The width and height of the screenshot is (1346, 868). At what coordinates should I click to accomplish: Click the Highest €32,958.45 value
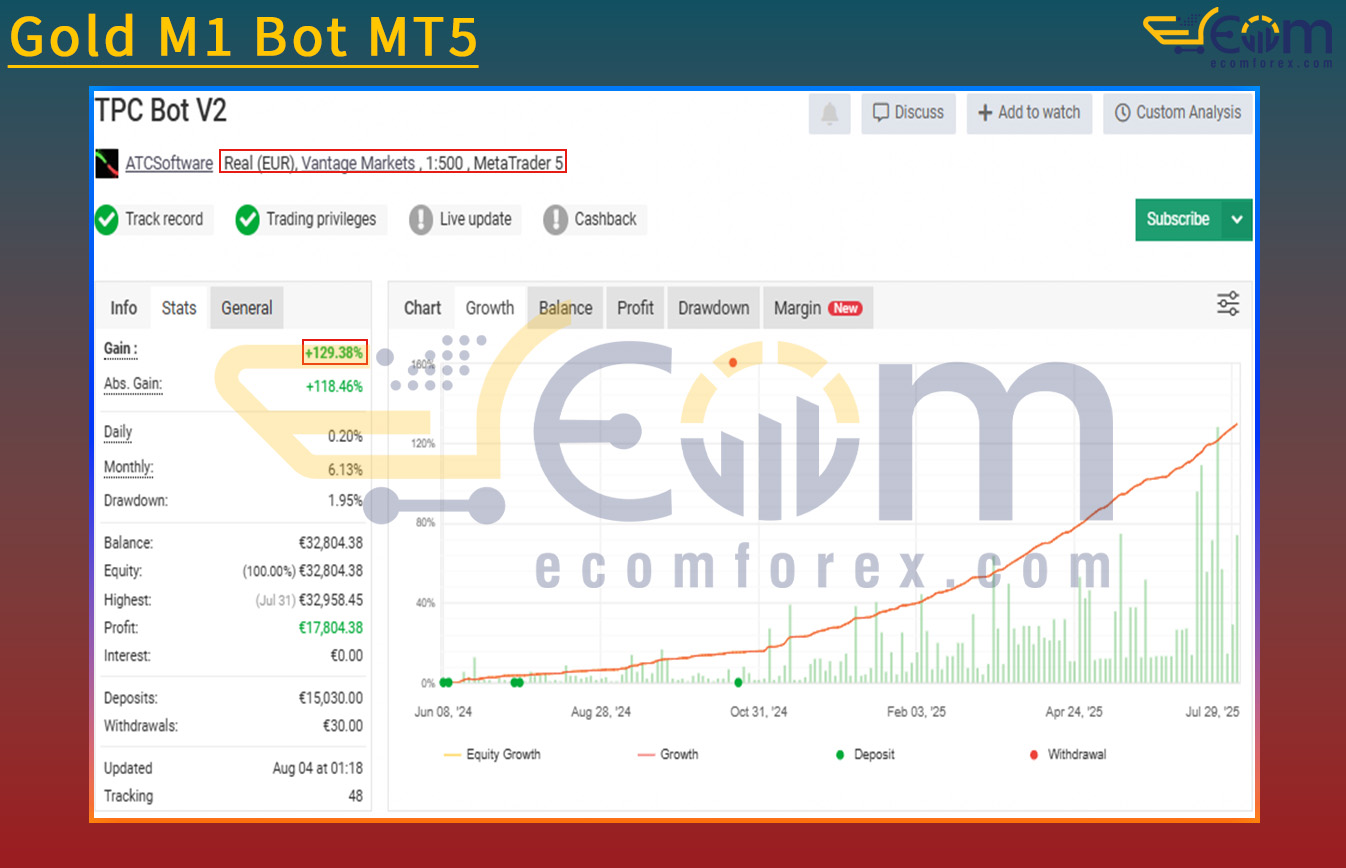[330, 600]
